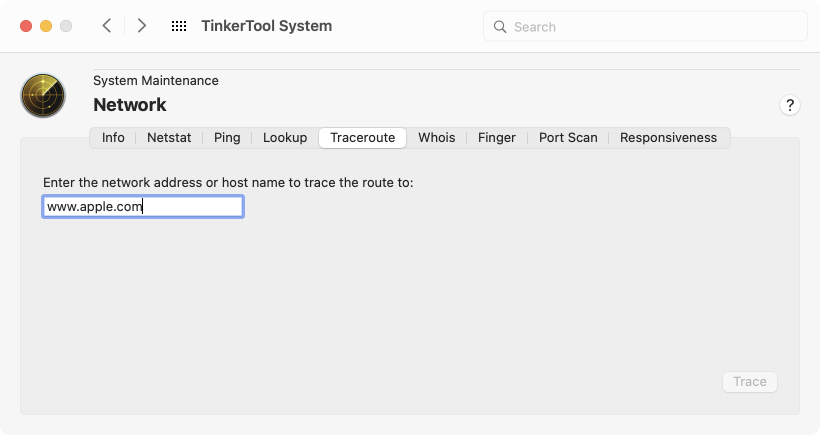Click into the Search field
This screenshot has height=435, width=820.
(x=645, y=27)
